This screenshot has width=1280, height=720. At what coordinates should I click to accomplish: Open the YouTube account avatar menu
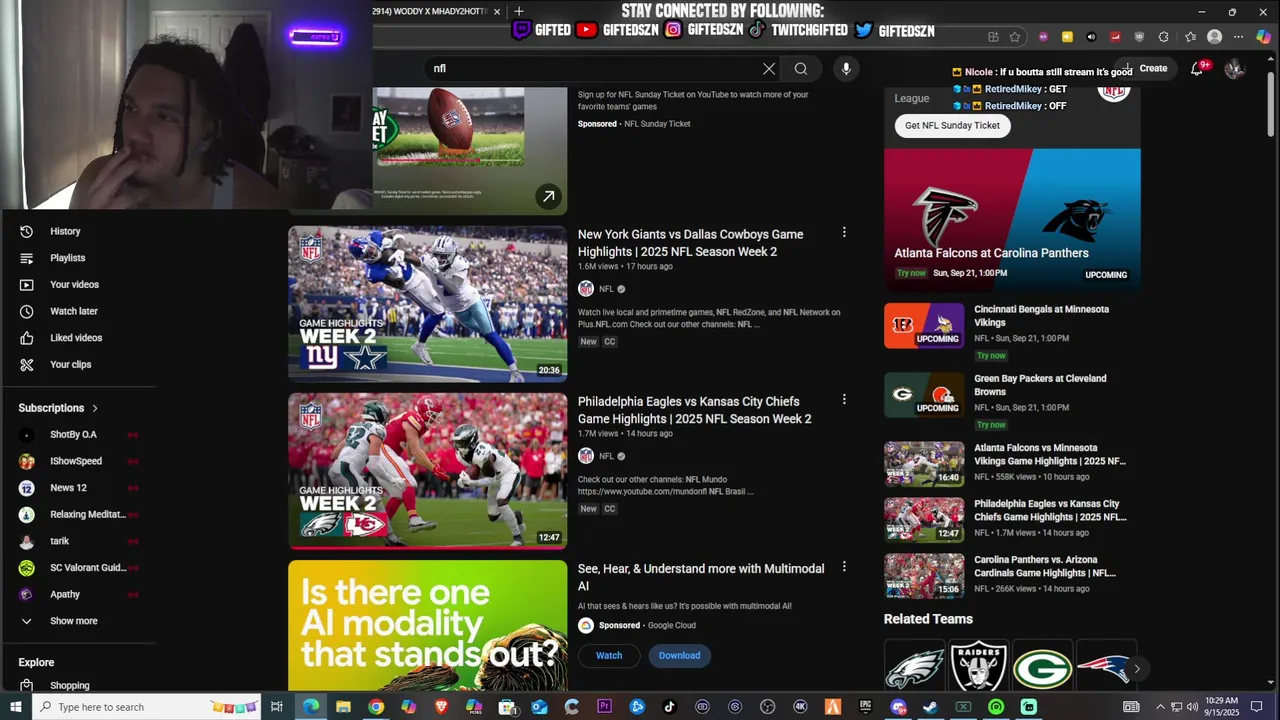coord(1234,68)
